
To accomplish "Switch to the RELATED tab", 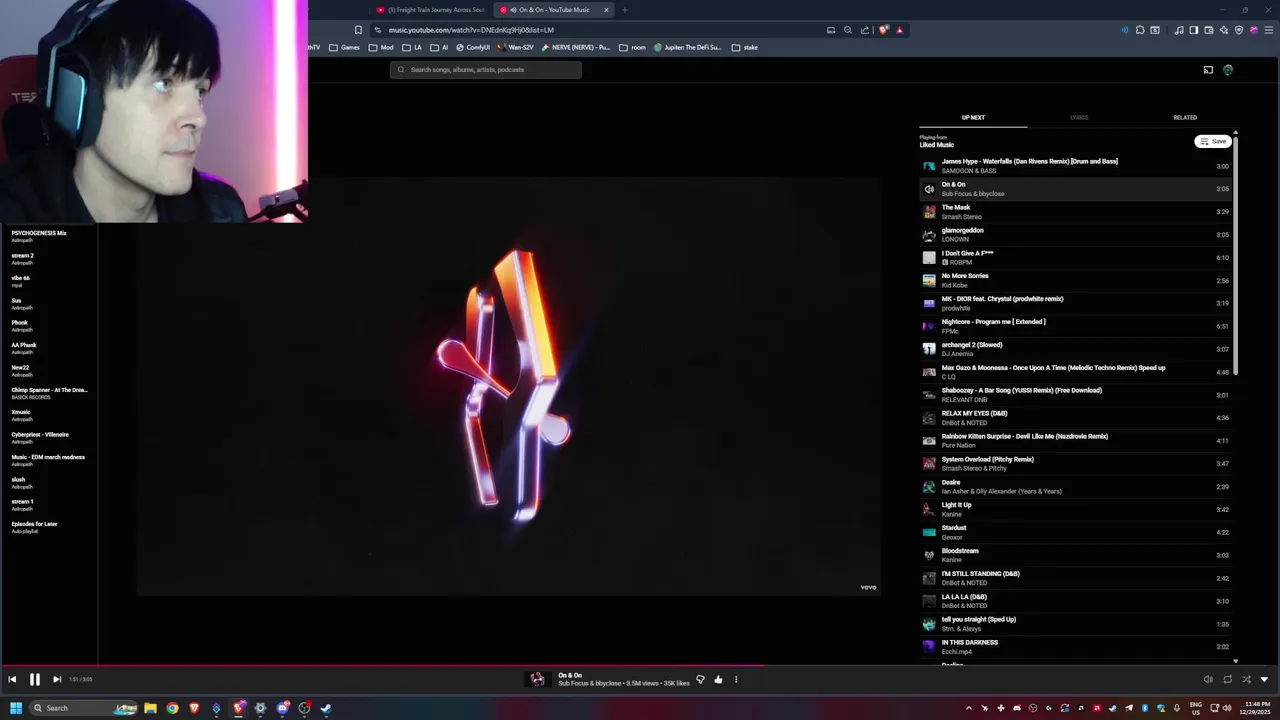I will click(x=1185, y=117).
